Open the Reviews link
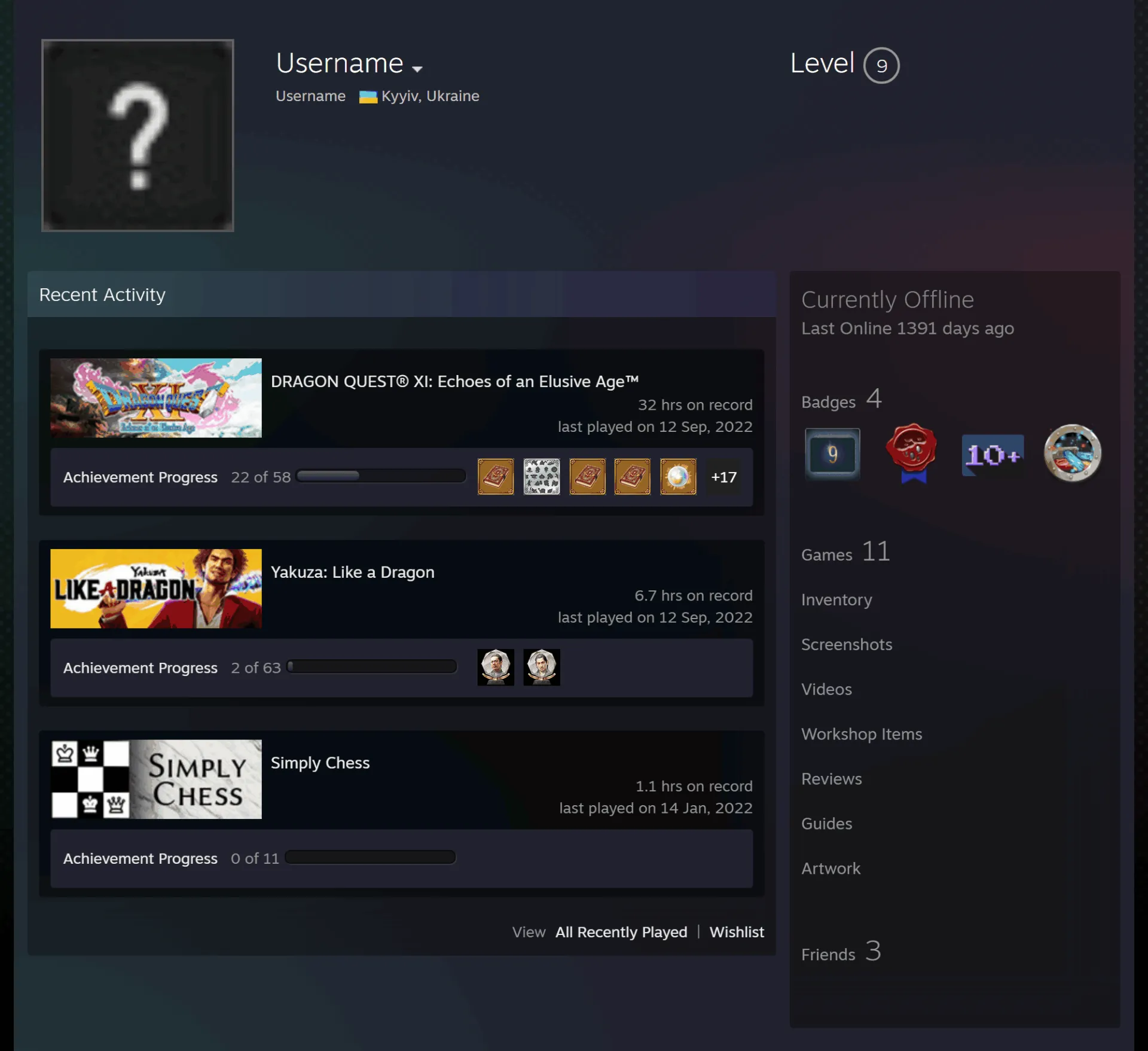Image resolution: width=1148 pixels, height=1051 pixels. tap(832, 779)
